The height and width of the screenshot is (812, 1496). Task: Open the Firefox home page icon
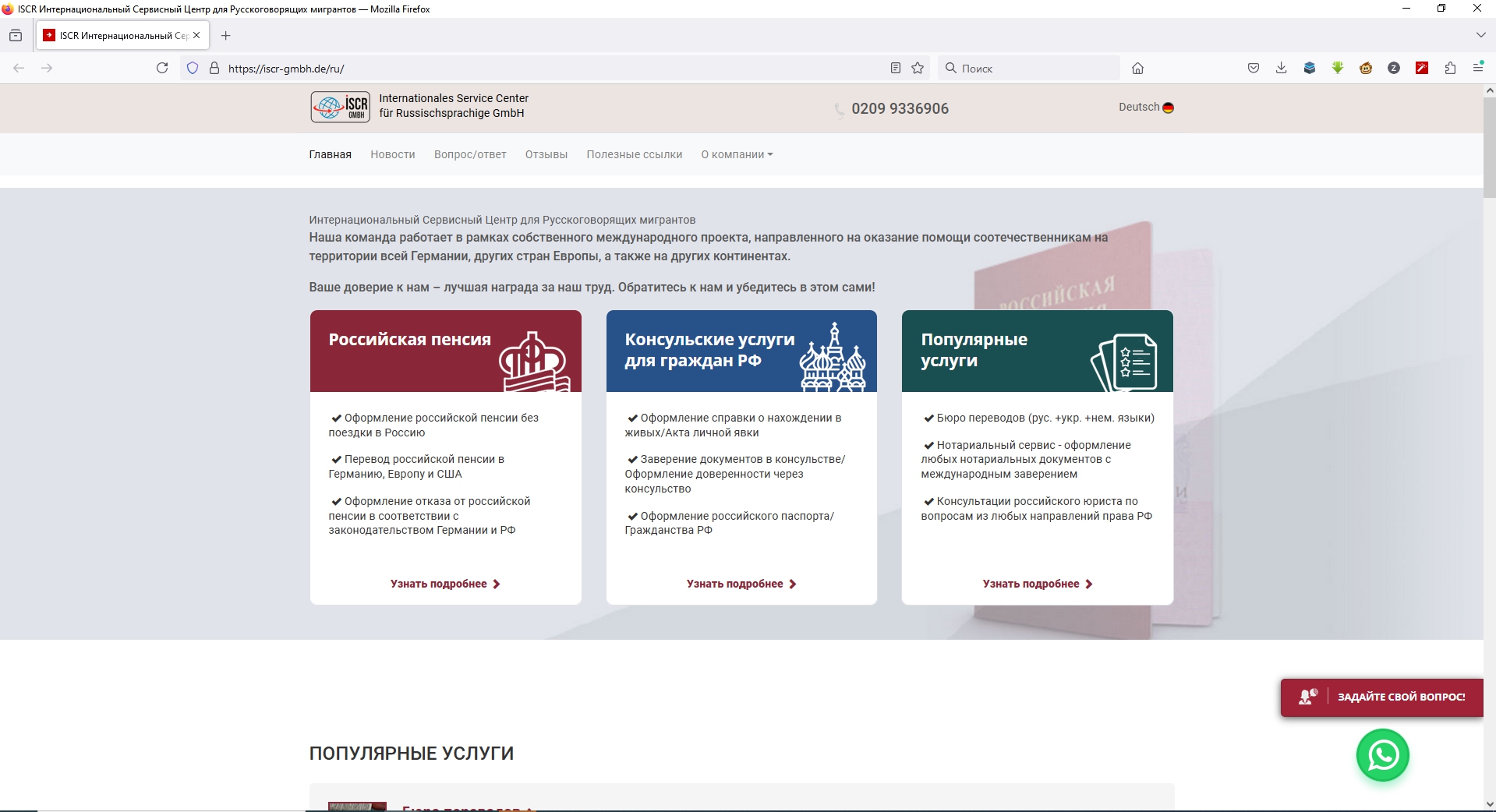1137,68
